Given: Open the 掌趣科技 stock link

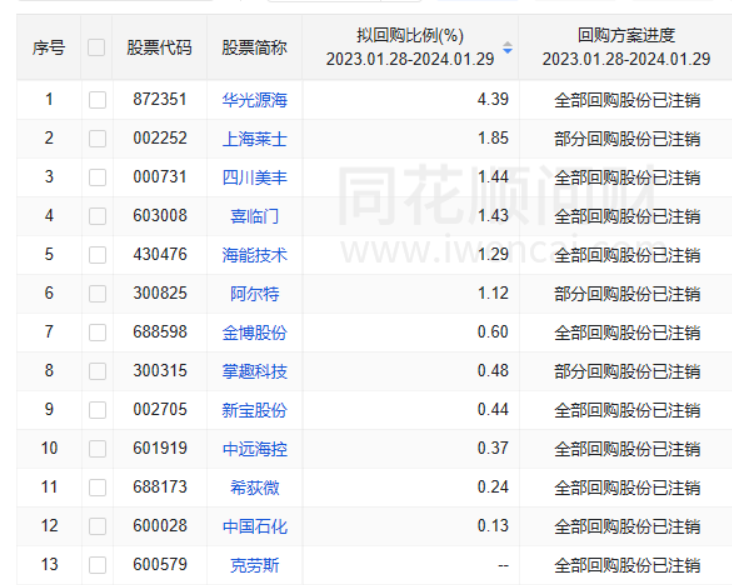Looking at the screenshot, I should click(x=254, y=371).
